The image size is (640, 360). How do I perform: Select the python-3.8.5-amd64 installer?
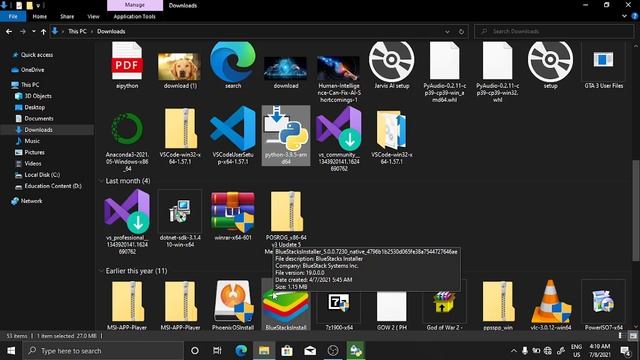(286, 136)
